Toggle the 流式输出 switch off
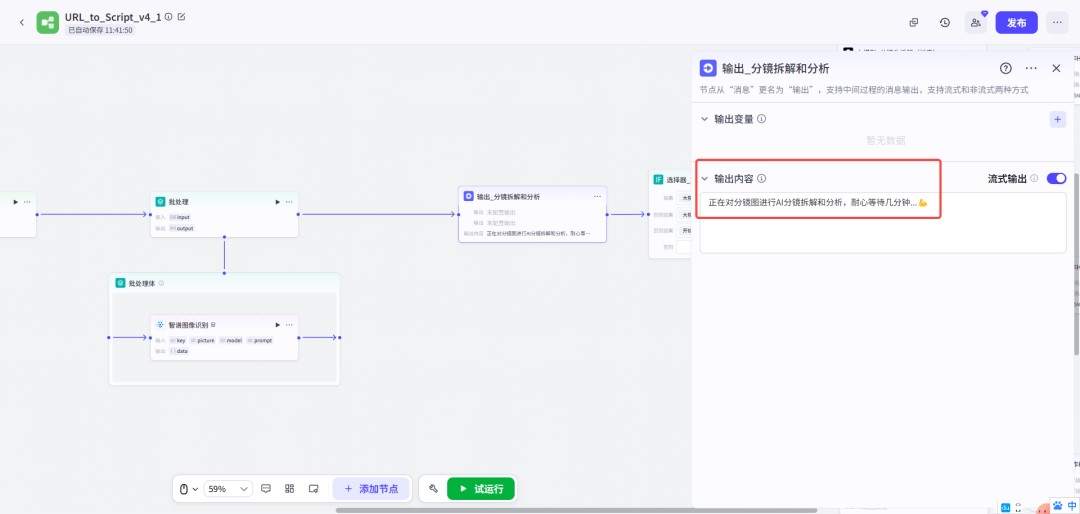This screenshot has height=514, width=1080. [1056, 178]
